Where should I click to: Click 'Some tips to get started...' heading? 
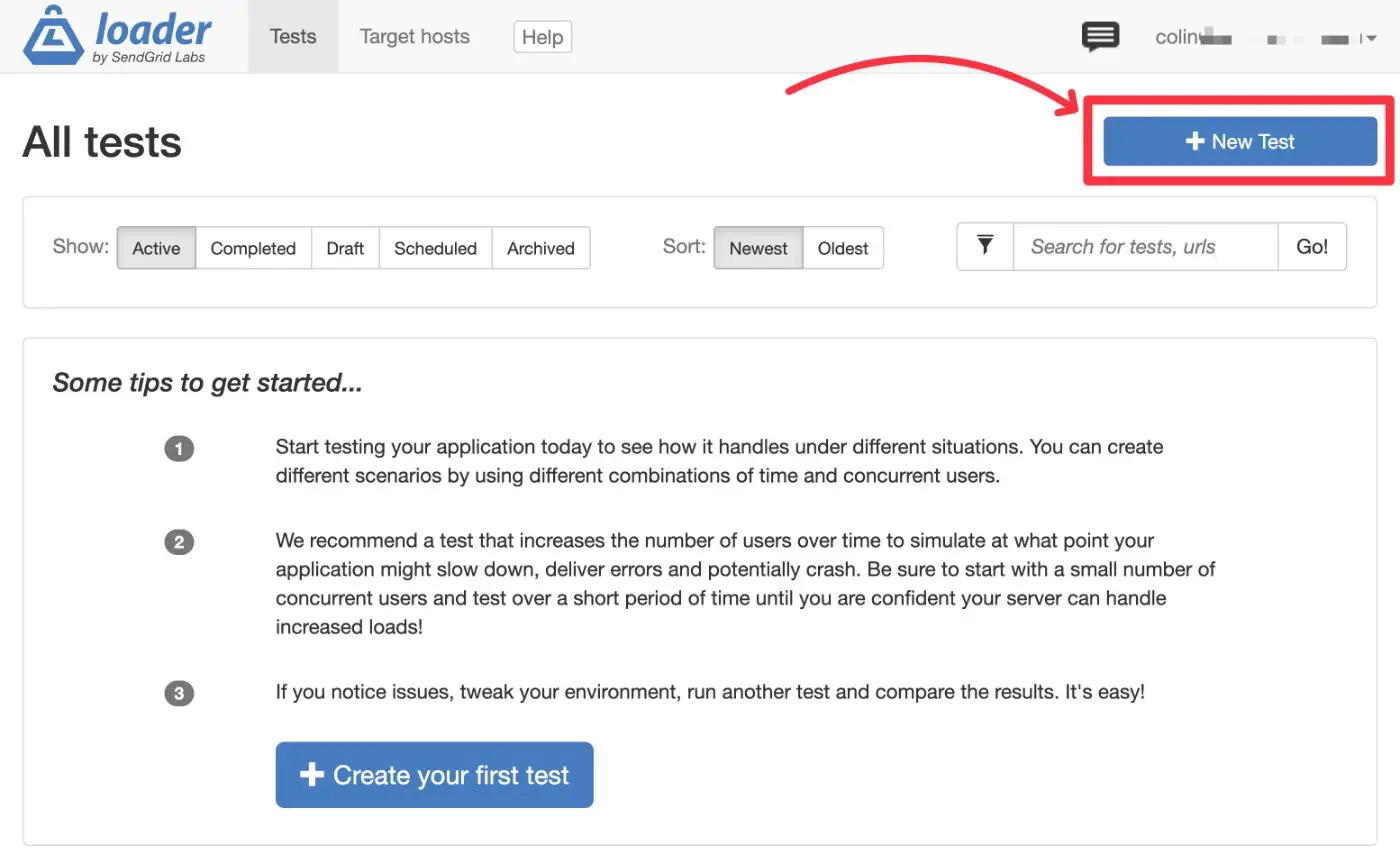[207, 383]
